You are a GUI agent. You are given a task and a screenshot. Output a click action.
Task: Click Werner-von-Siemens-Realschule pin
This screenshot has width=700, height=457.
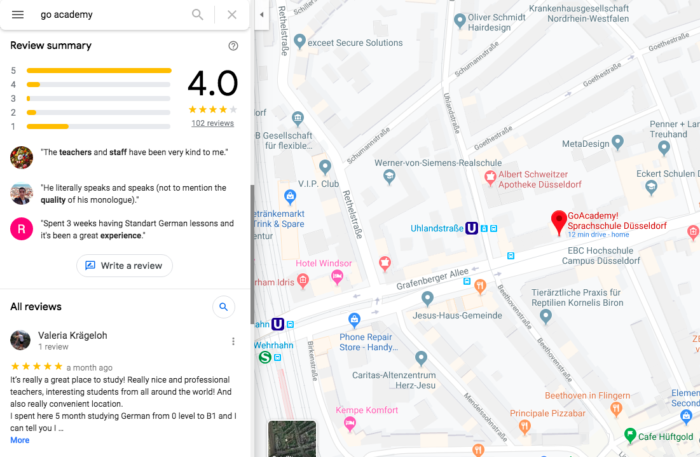389,177
